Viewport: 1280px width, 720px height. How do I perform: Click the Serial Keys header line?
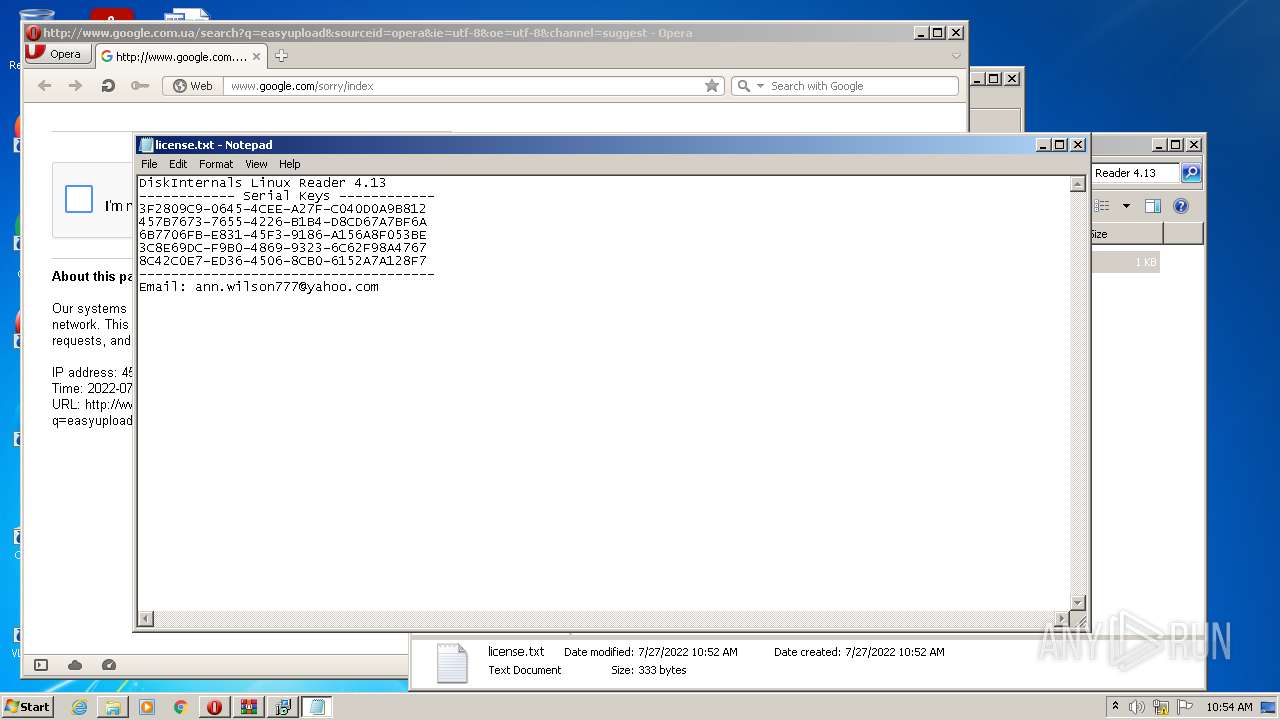coord(287,196)
